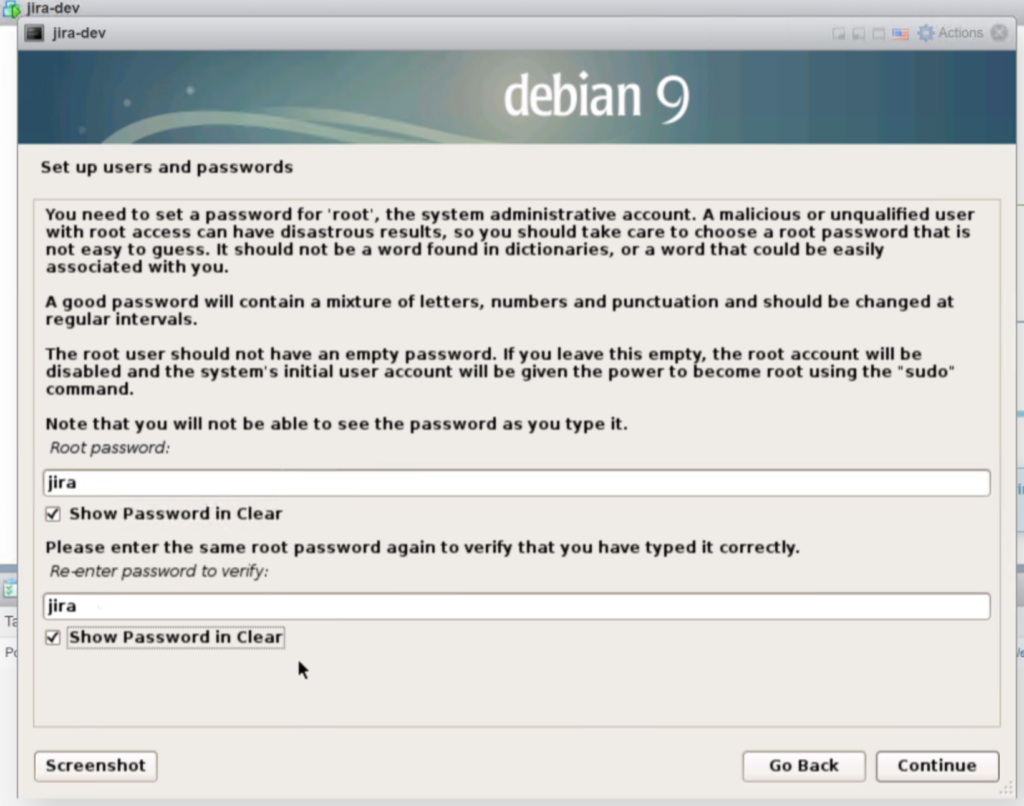The image size is (1024, 806).
Task: Click the 'Re-enter password to verify:' label
Action: click(x=159, y=571)
